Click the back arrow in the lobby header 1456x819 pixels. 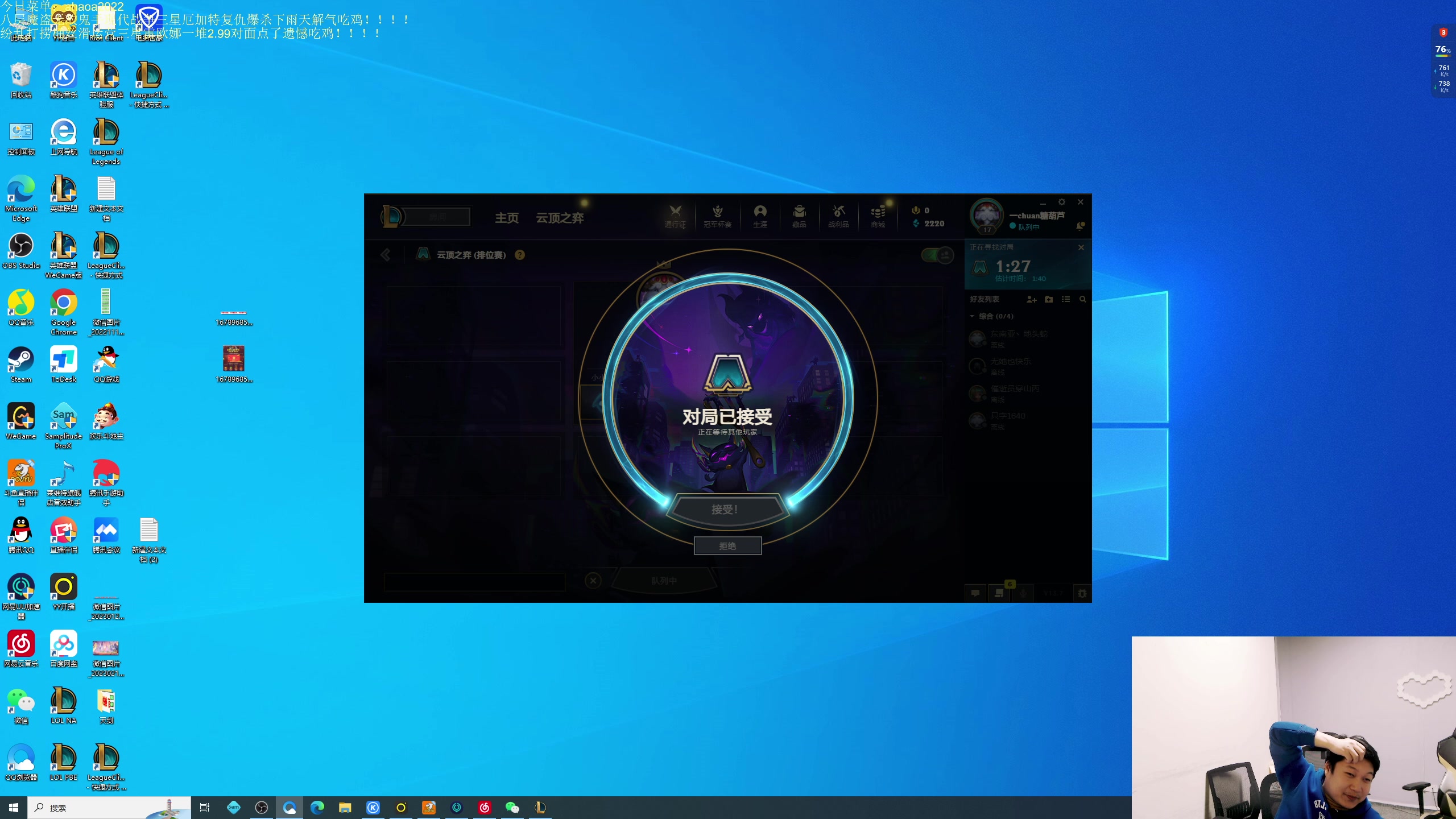386,254
